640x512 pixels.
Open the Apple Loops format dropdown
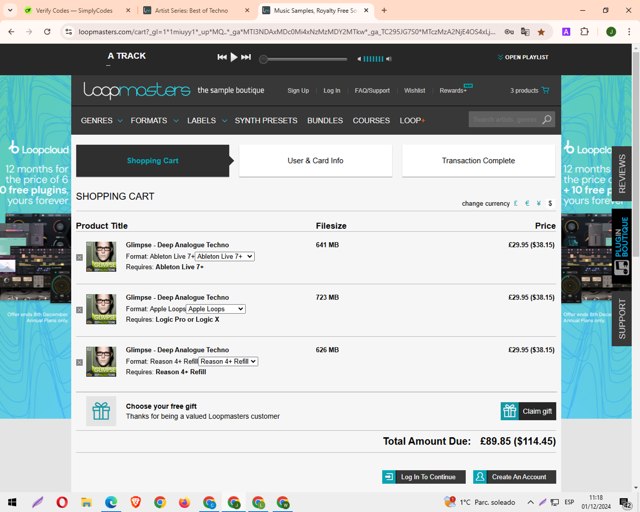tap(216, 309)
